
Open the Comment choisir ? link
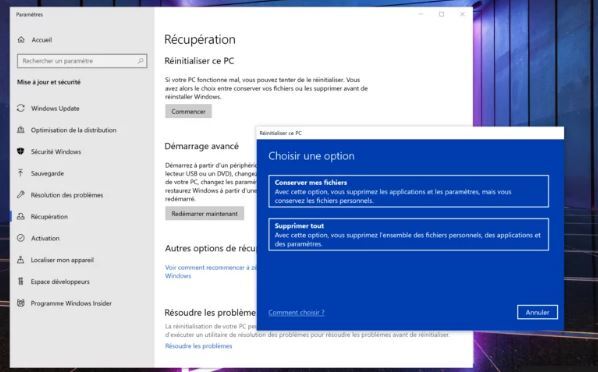pos(296,312)
